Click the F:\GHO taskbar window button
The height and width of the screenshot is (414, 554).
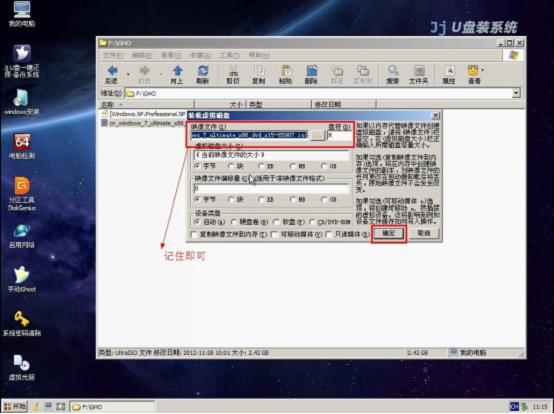(x=112, y=407)
